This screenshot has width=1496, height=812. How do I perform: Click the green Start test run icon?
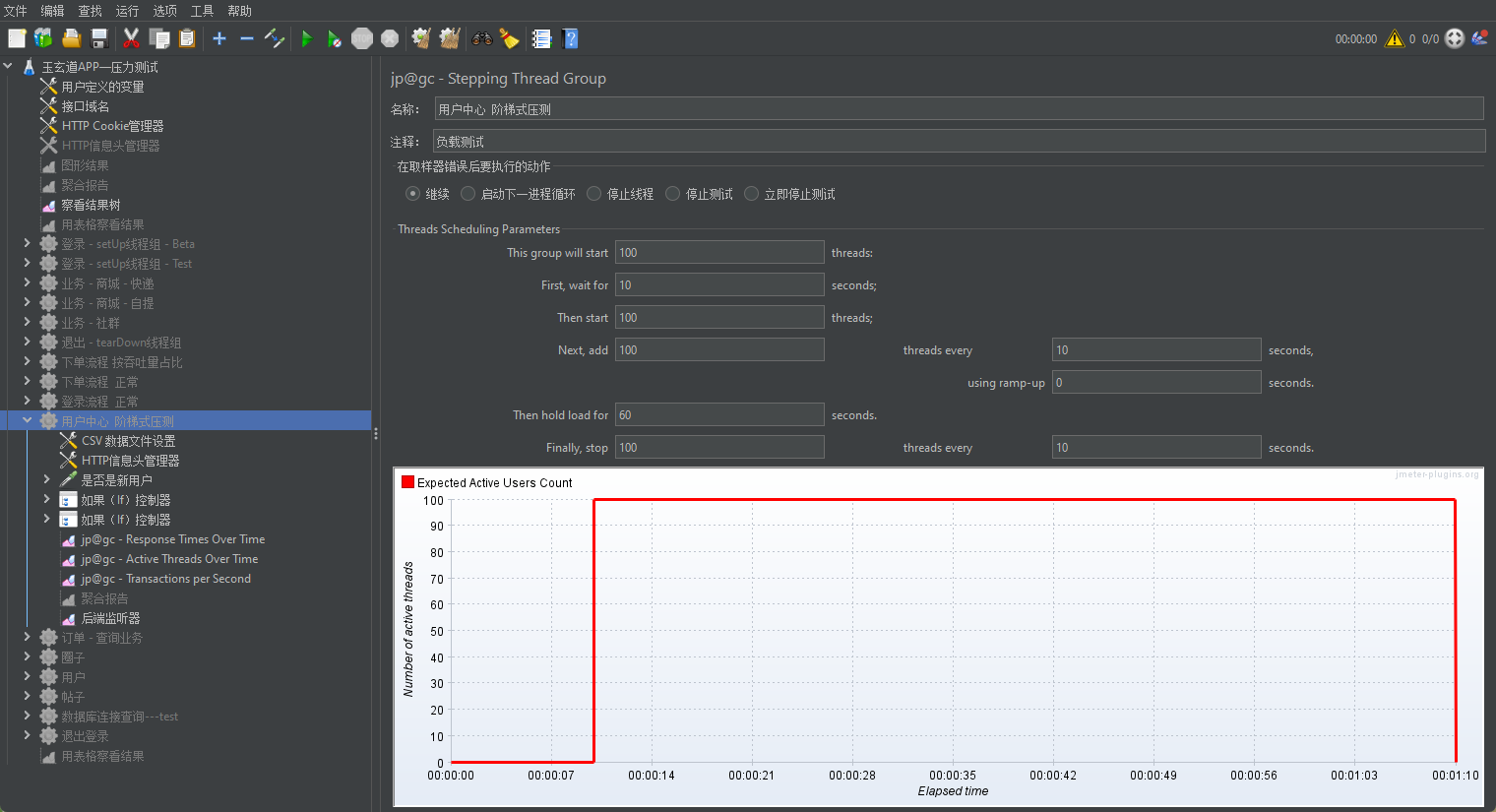(307, 38)
